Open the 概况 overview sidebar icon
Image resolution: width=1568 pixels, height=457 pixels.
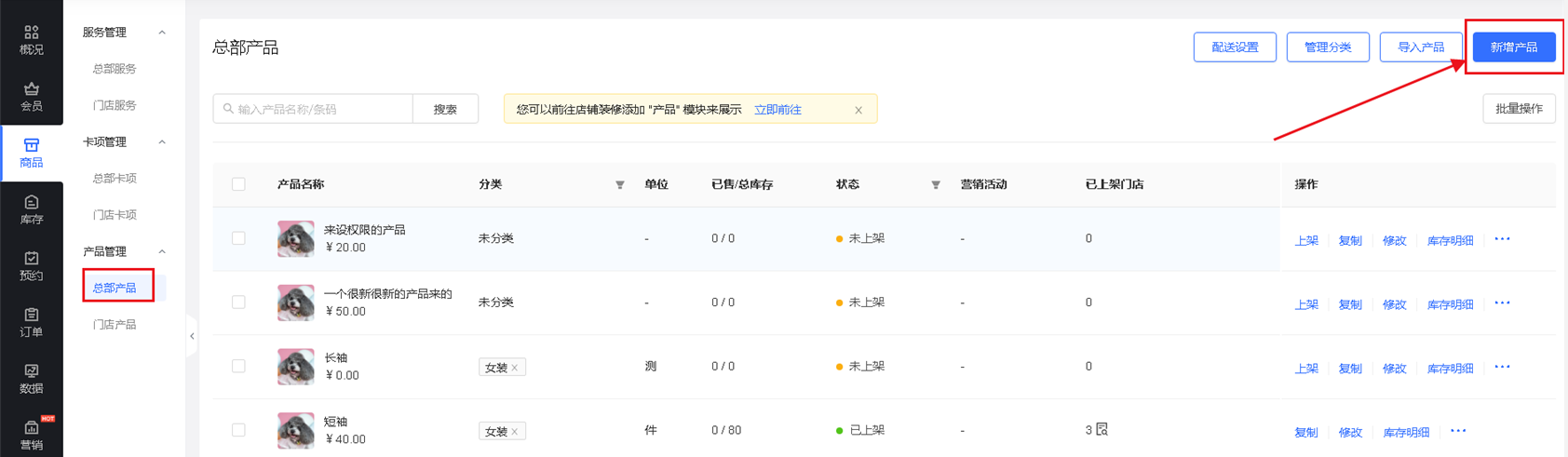[32, 39]
